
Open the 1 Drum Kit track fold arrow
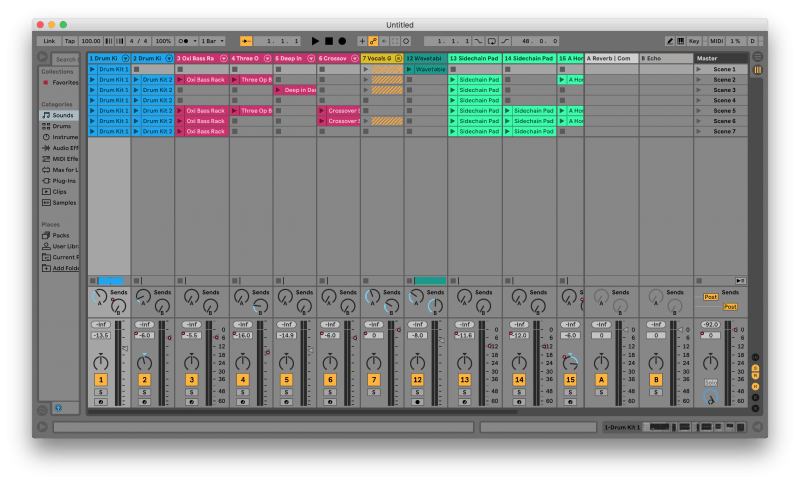[x=125, y=58]
